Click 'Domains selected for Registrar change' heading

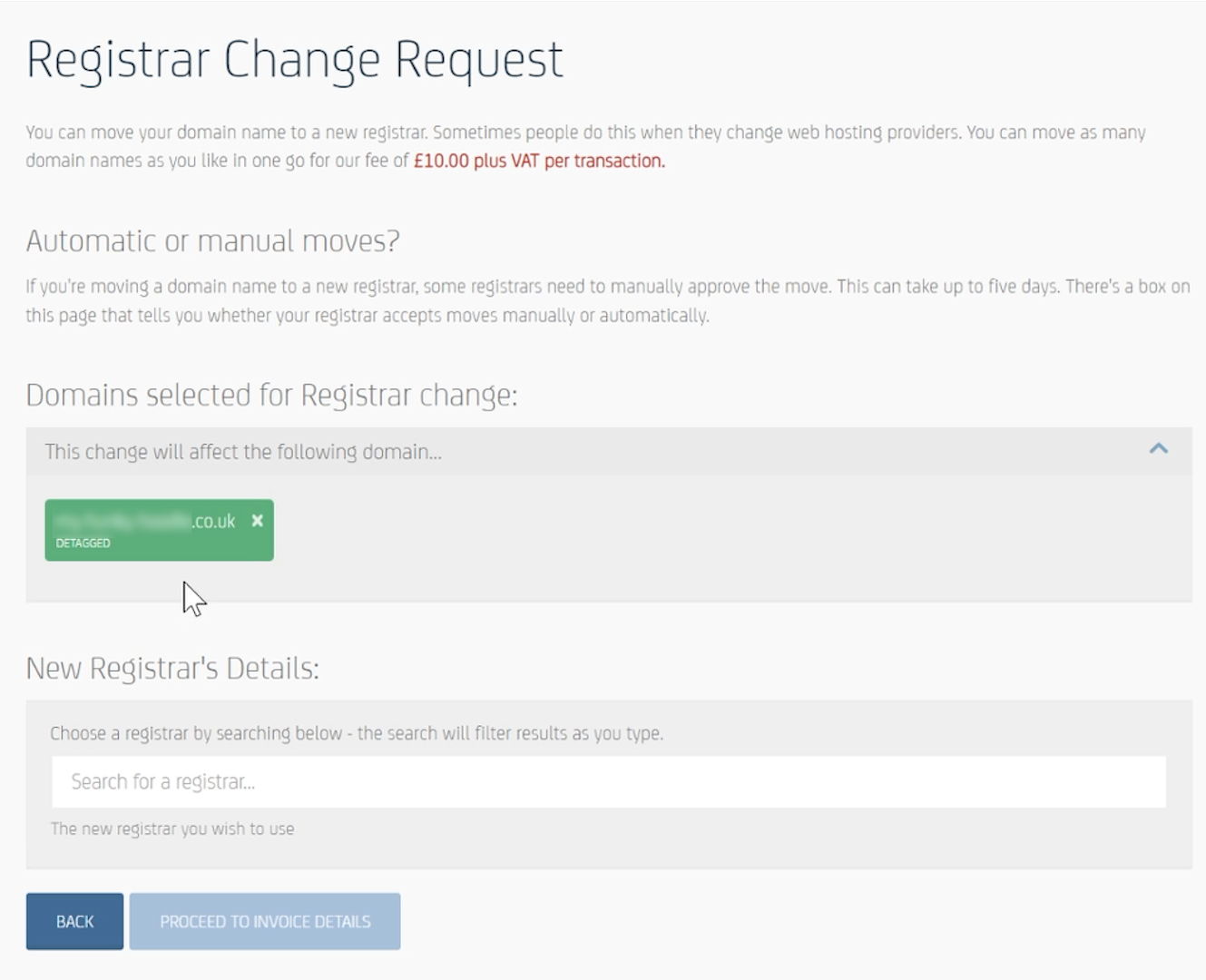(271, 396)
